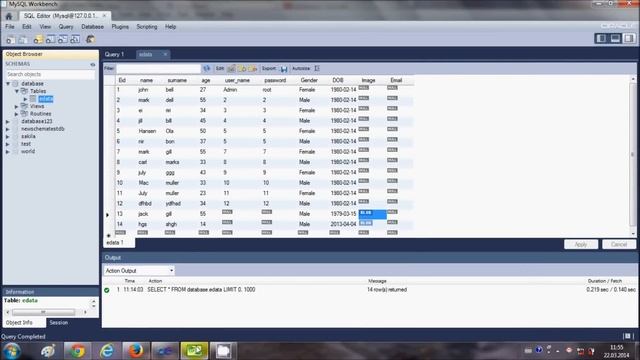Click the edata table icon in schema tree
This screenshot has width=640, height=360.
pos(33,99)
